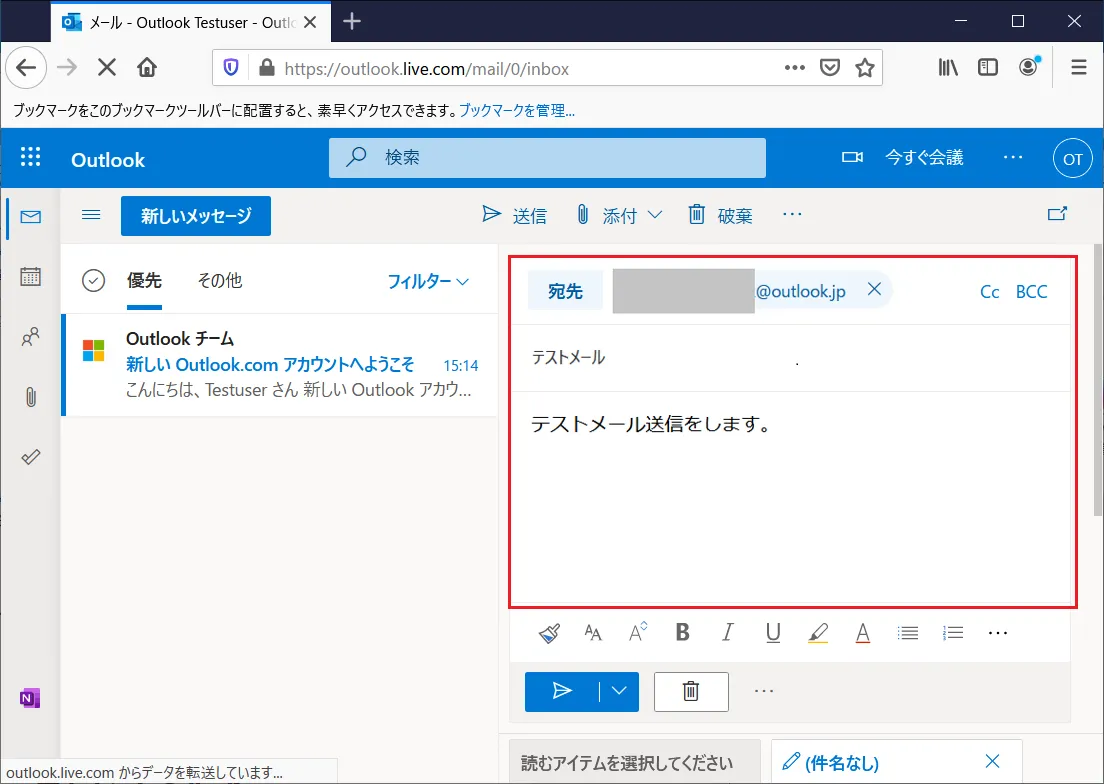Close the (件名なし) draft tab
The height and width of the screenshot is (784, 1104).
point(993,761)
